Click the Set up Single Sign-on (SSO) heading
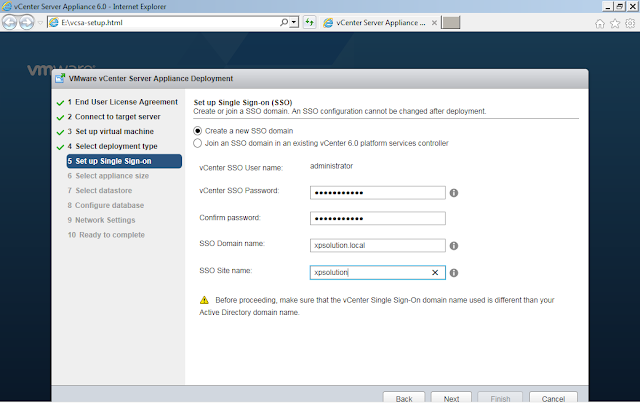Screen dimensions: 640x403 coord(243,102)
